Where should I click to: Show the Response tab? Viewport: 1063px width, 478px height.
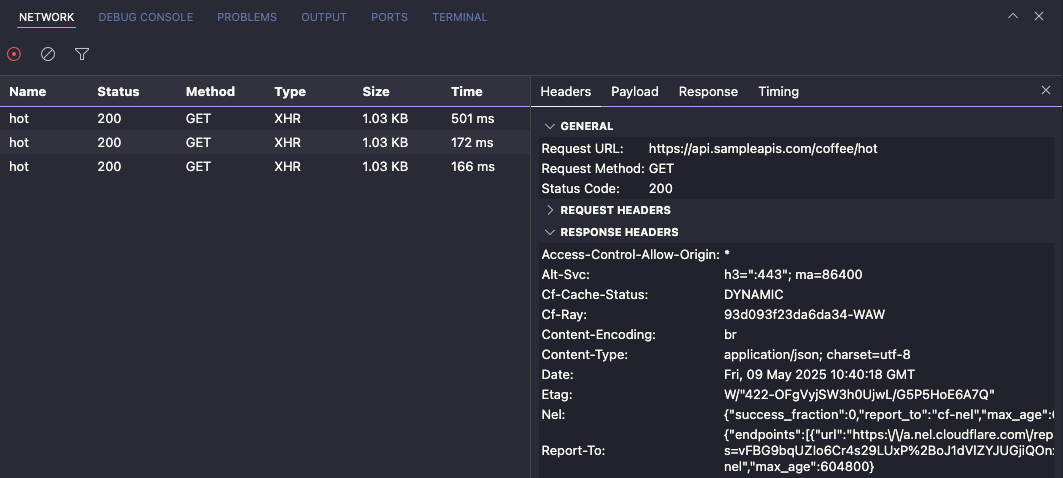click(x=708, y=91)
